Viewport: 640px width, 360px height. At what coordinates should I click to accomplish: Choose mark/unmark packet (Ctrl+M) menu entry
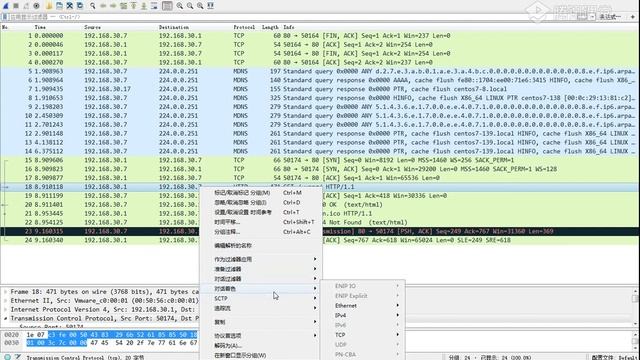260,193
